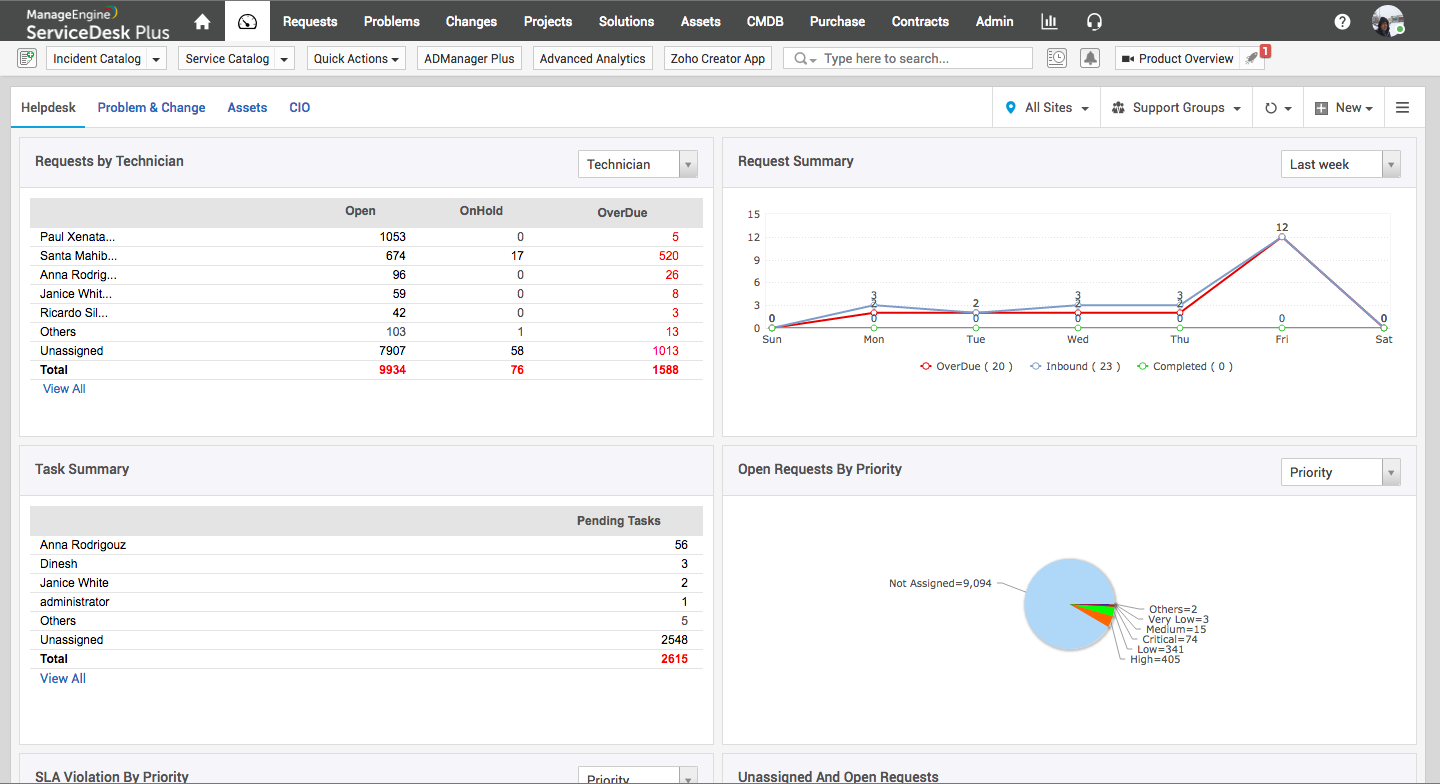Expand the All Sites dropdown
1440x784 pixels.
pyautogui.click(x=1046, y=107)
